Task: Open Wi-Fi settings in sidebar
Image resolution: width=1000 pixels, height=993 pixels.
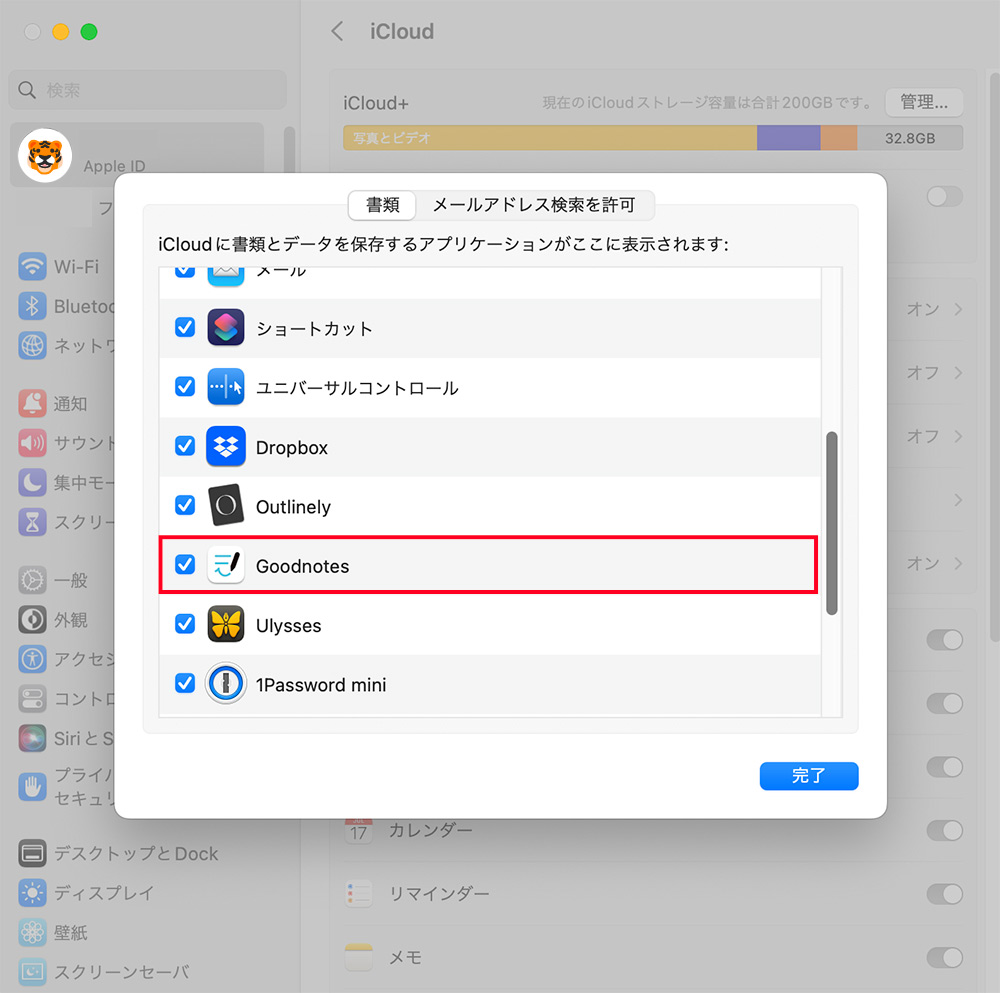Action: [59, 267]
